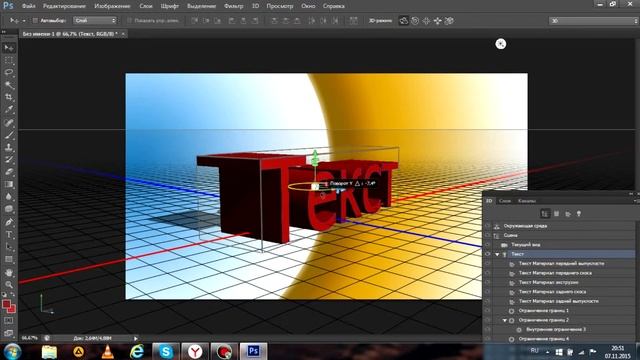Open the 3D workspace dropdown at top right
This screenshot has height=360, width=640.
click(x=593, y=21)
